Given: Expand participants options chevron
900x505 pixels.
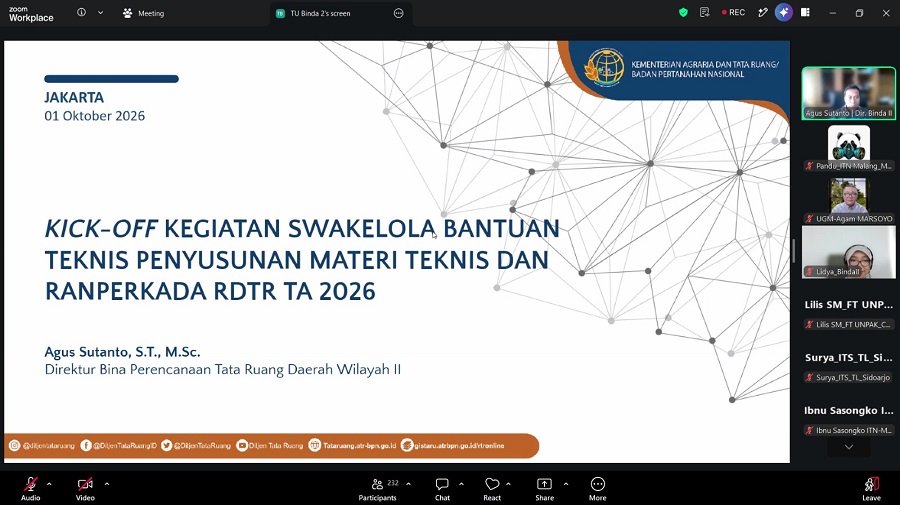Looking at the screenshot, I should (x=408, y=484).
